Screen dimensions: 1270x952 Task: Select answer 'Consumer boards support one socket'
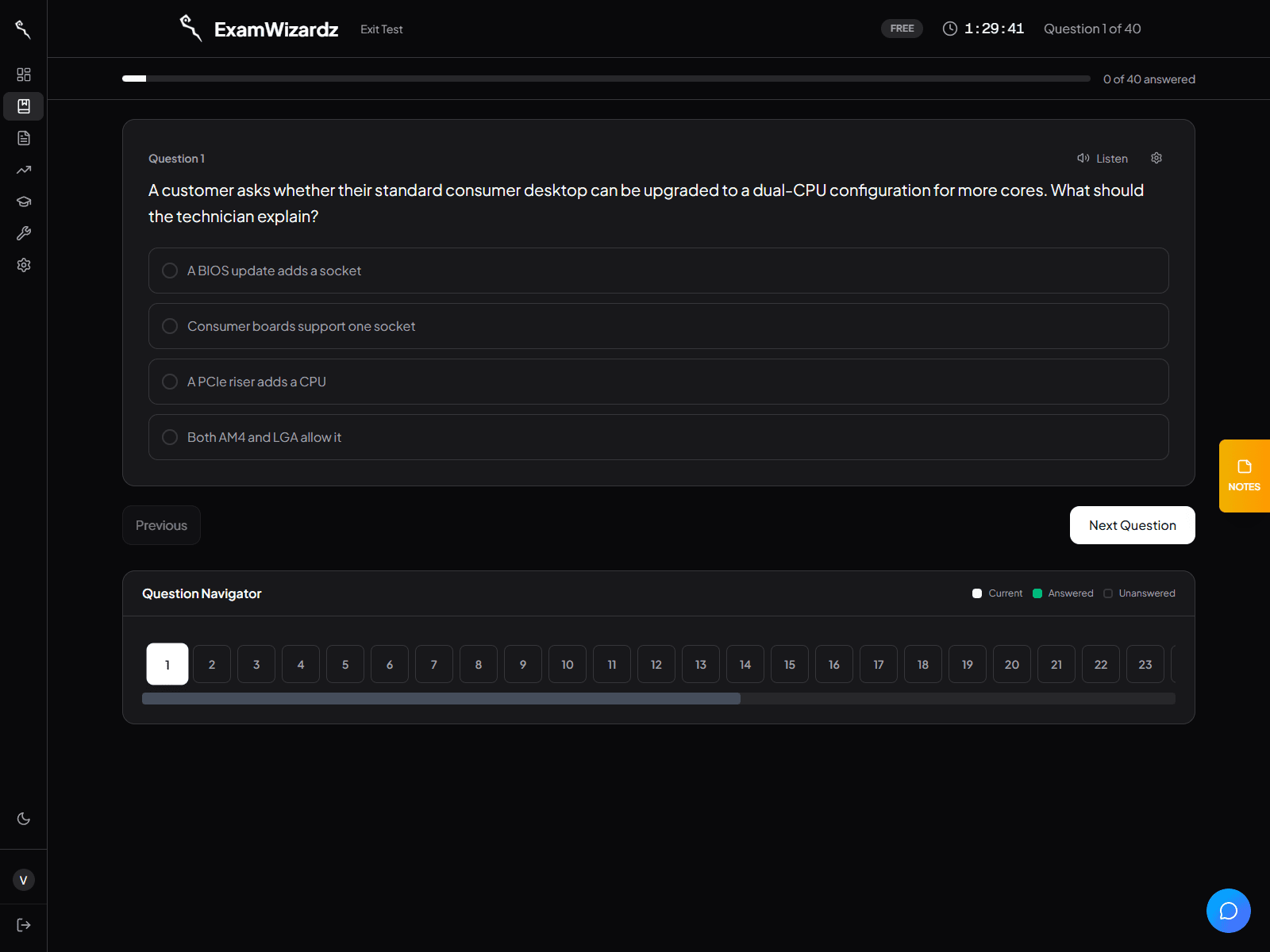click(658, 326)
